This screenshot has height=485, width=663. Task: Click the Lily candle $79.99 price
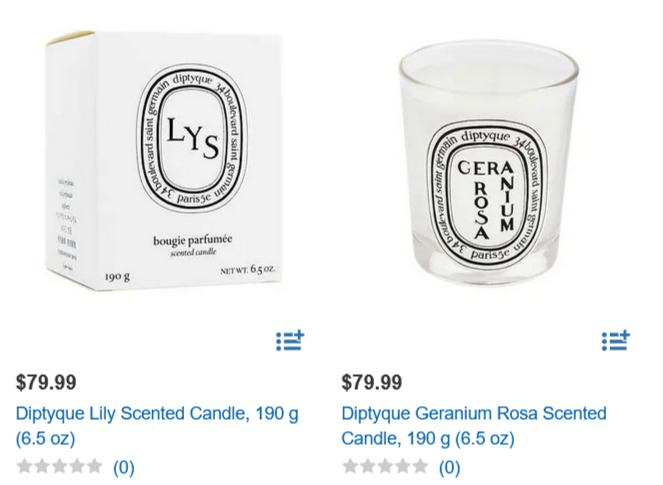[46, 382]
